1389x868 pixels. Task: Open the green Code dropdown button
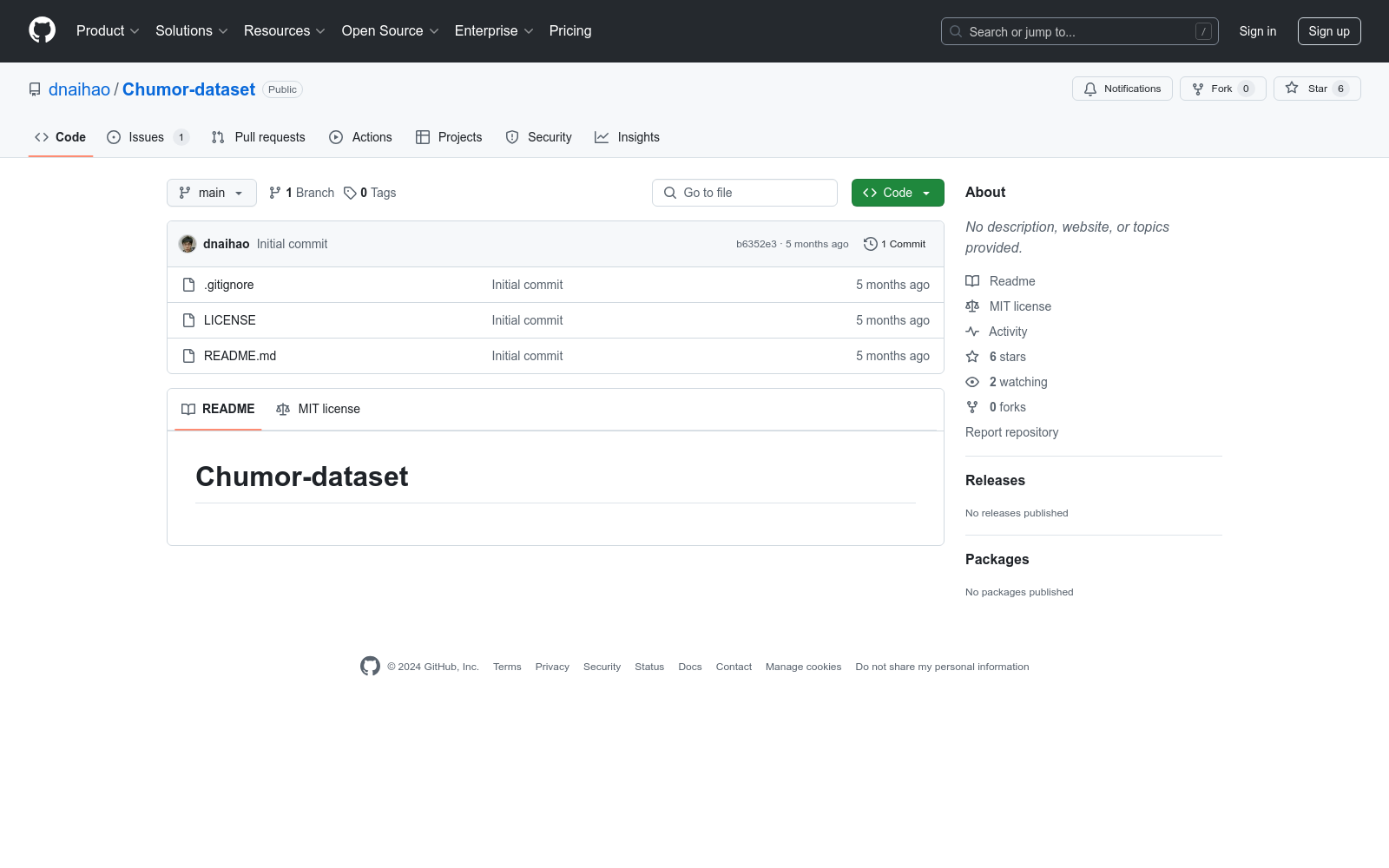point(898,193)
